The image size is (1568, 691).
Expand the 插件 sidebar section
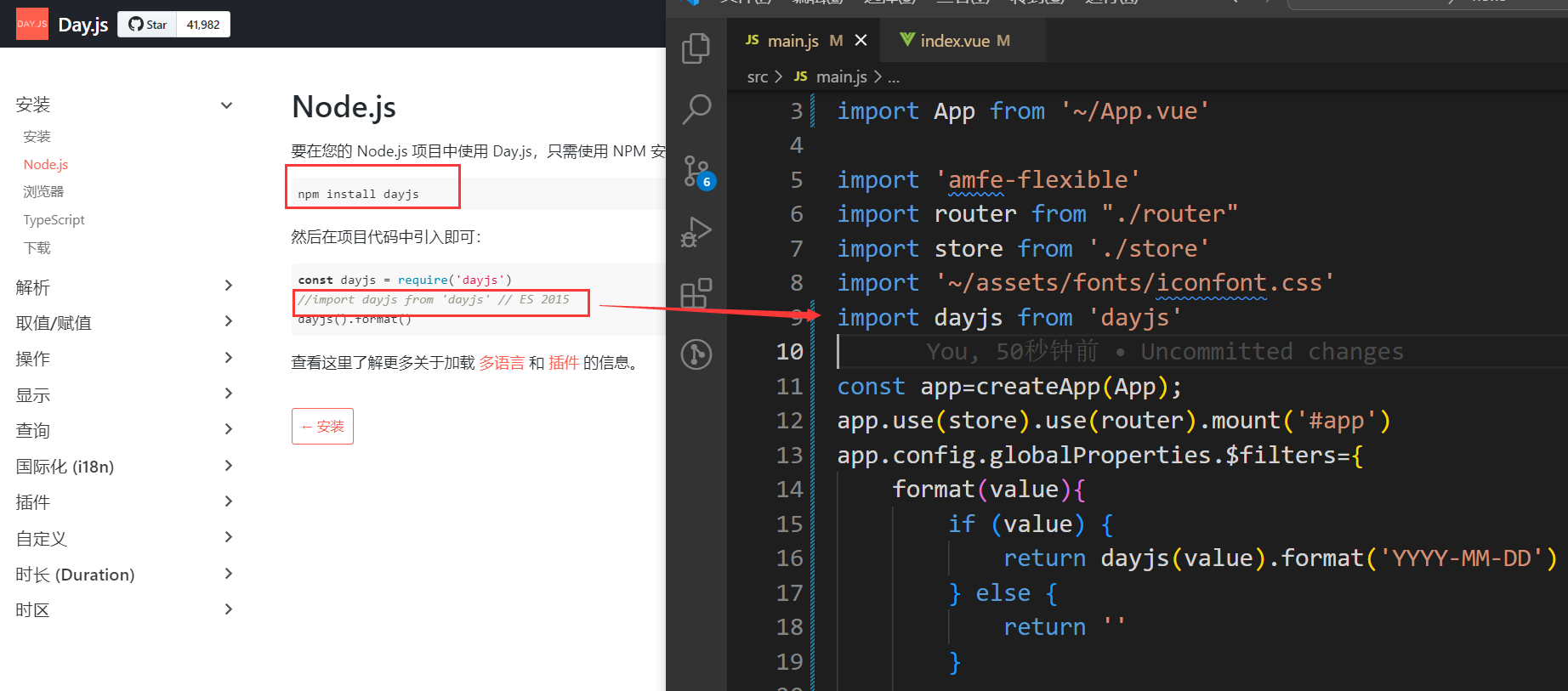227,501
